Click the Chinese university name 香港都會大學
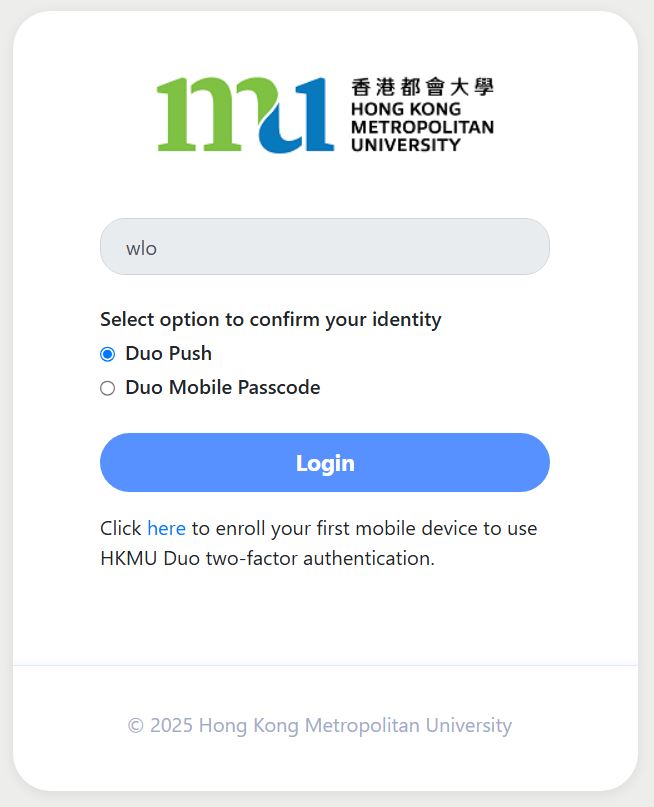654x807 pixels. pos(422,87)
